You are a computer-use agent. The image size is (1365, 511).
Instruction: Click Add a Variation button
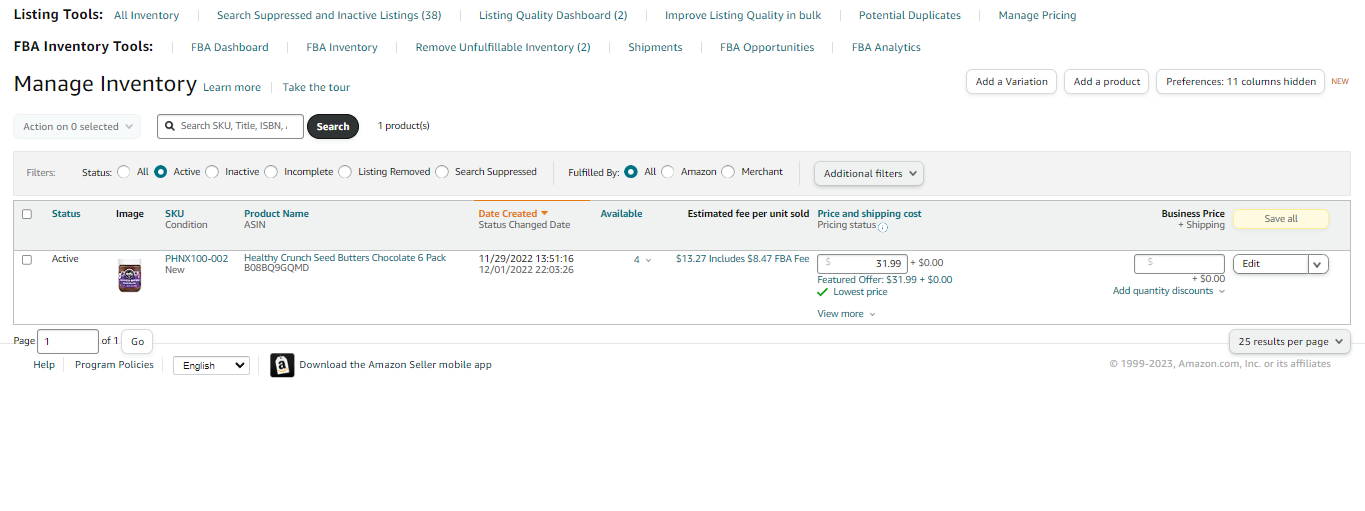[1012, 82]
